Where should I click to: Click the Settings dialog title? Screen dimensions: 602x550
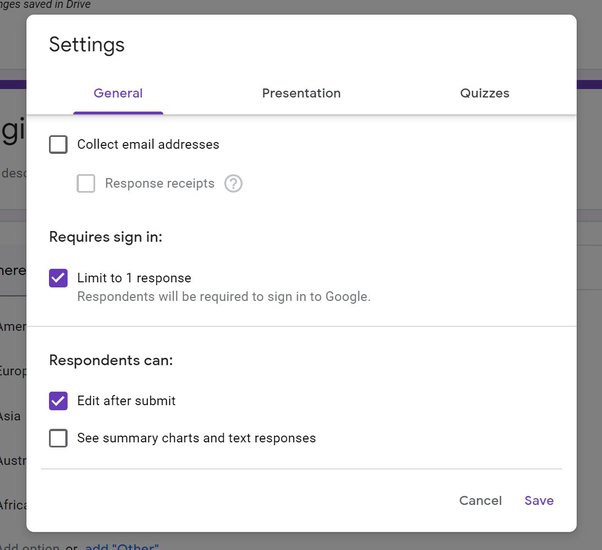pos(87,45)
